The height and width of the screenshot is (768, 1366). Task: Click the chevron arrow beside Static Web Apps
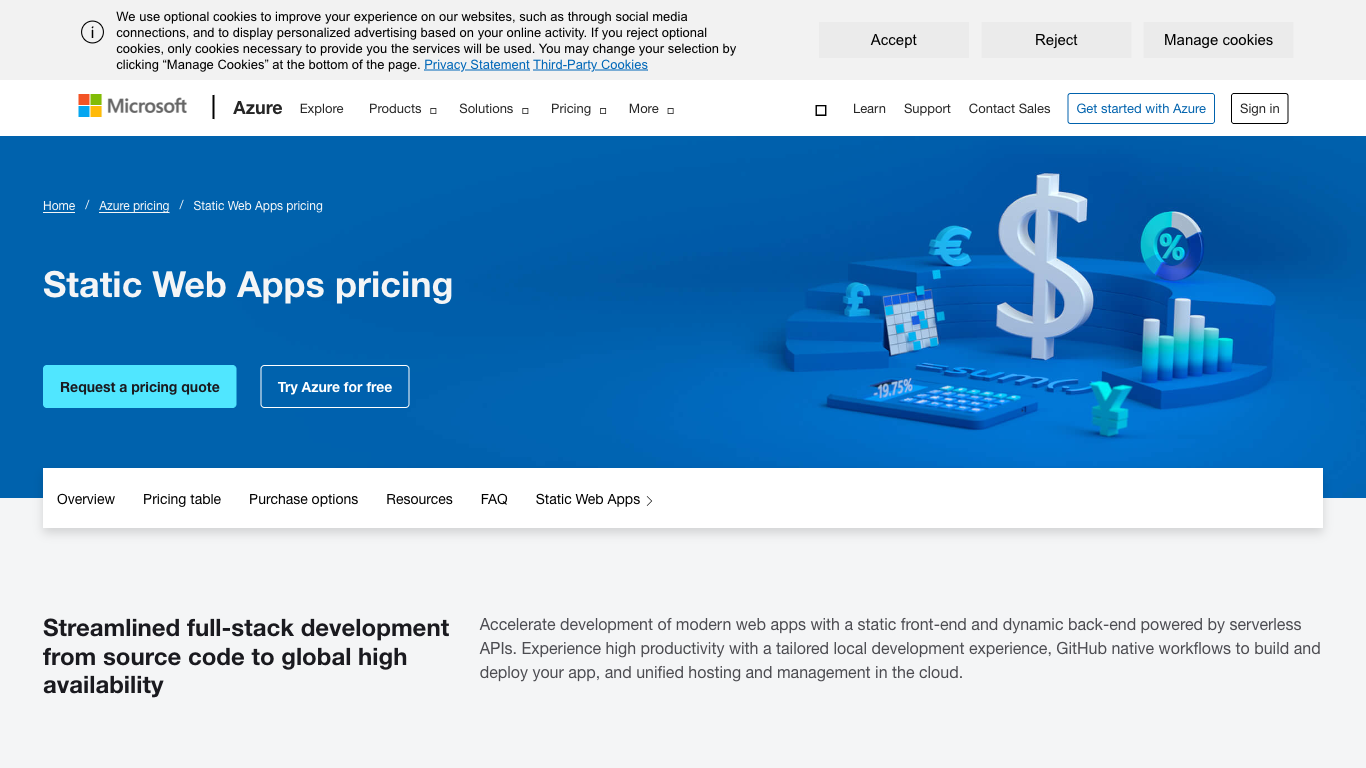click(x=650, y=500)
